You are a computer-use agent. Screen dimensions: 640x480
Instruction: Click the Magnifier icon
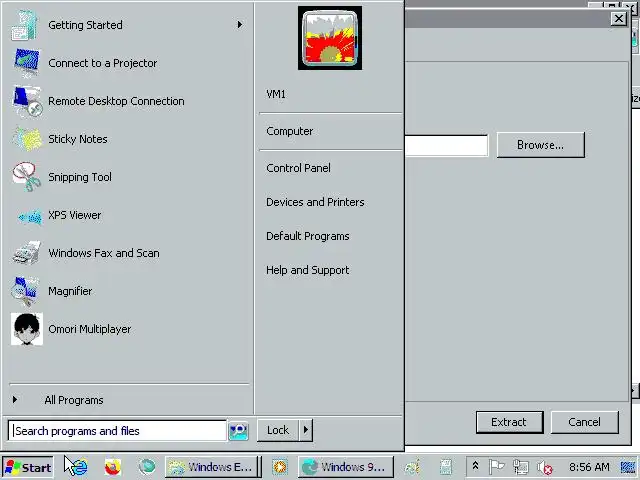click(x=26, y=291)
